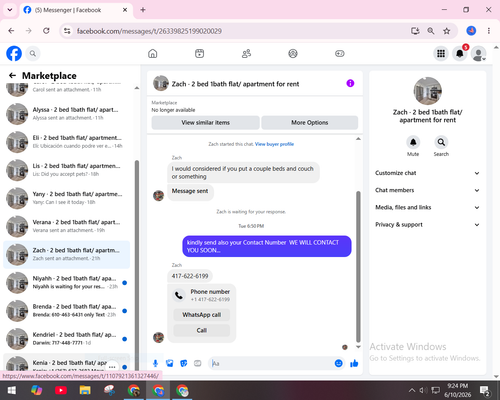Open Groups icon in top navigation
Viewport: 500px width, 400px height.
tap(293, 53)
